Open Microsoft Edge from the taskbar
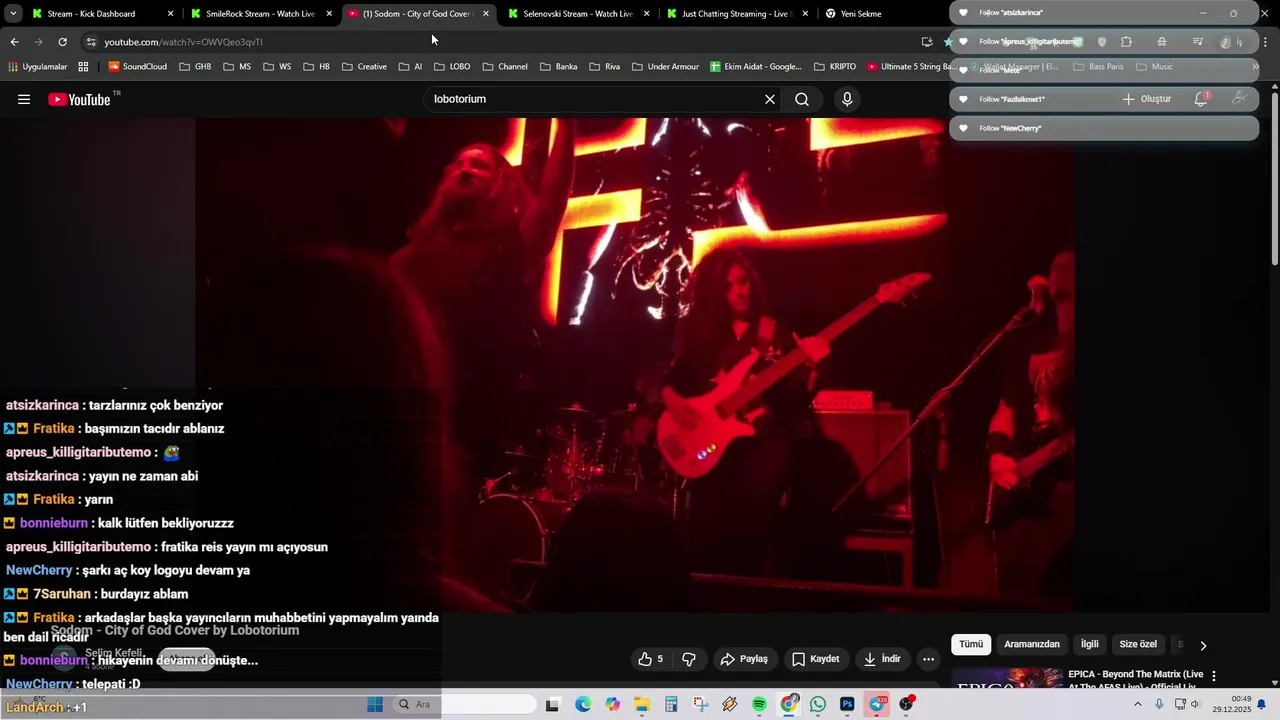This screenshot has width=1280, height=720. tap(583, 704)
